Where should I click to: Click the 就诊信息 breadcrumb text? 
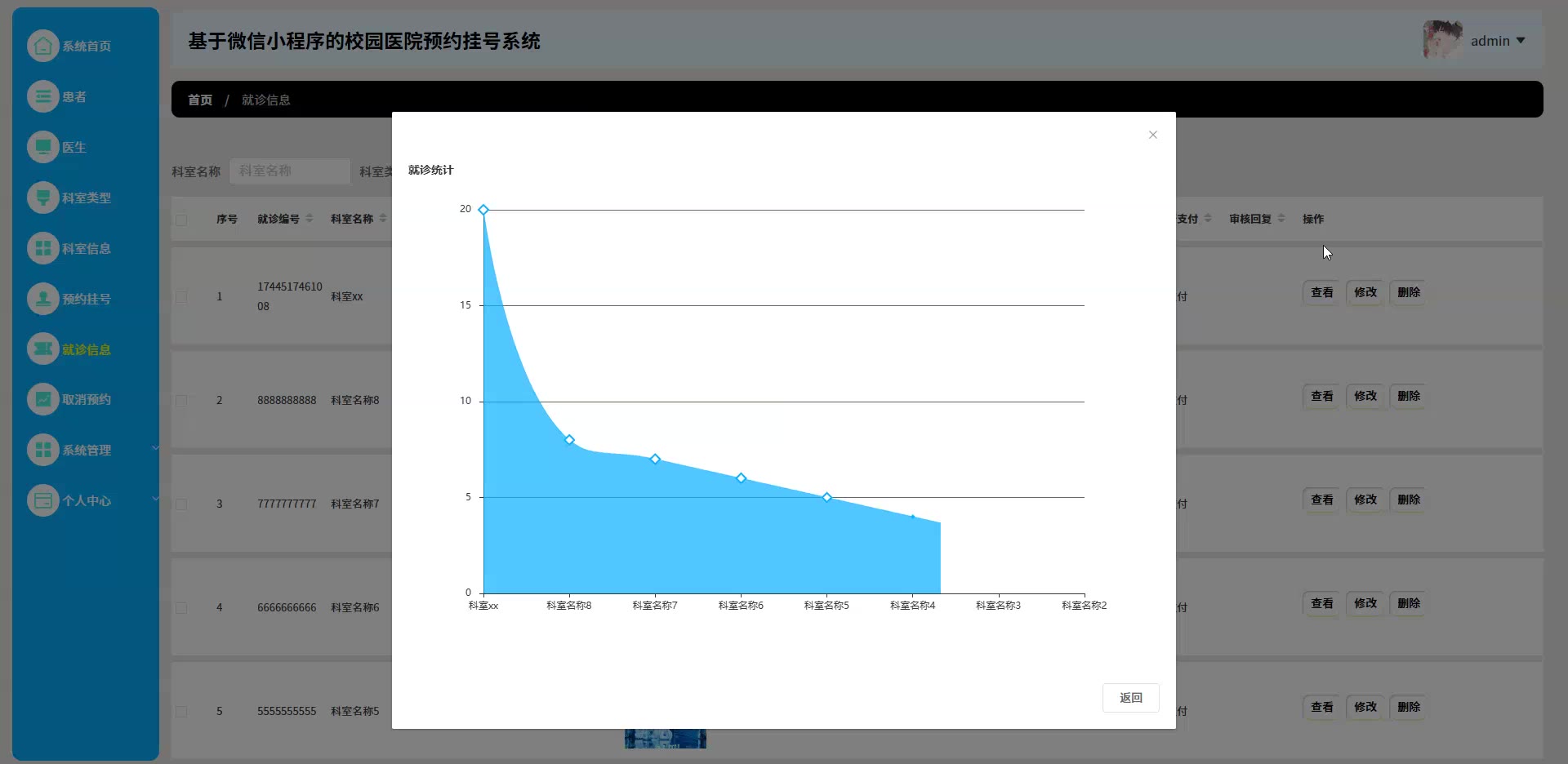266,100
